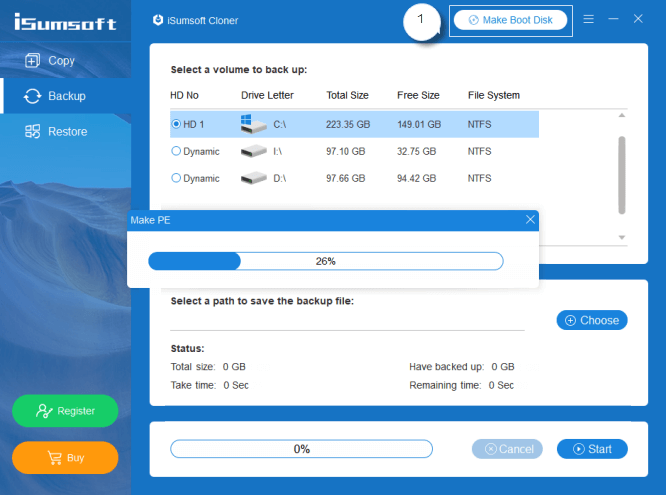
Task: Select the Dynamic I:\ radio button
Action: (x=176, y=151)
